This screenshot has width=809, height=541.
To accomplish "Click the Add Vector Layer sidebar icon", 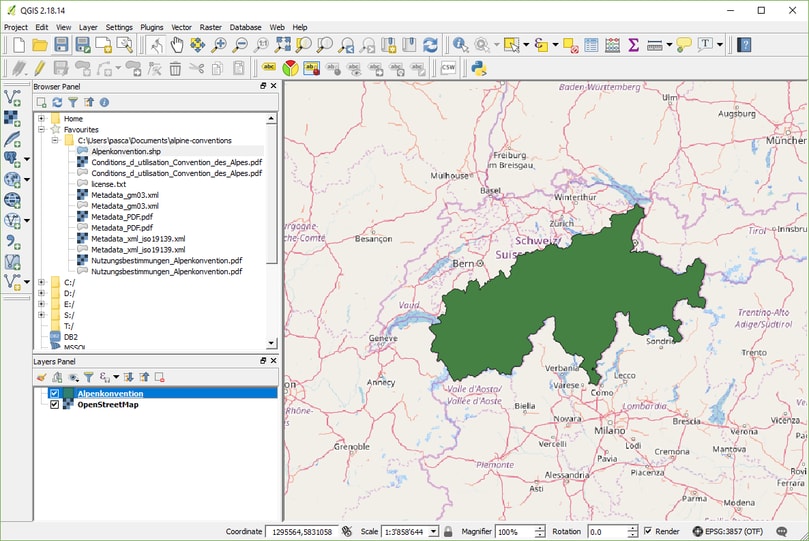I will coord(12,97).
